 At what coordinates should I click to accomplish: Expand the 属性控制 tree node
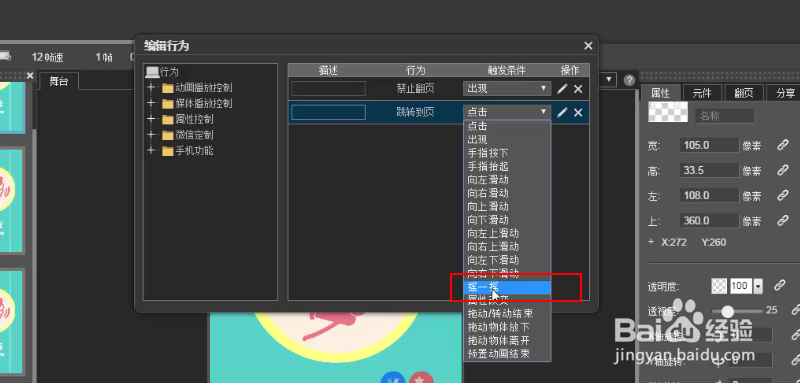(x=151, y=119)
